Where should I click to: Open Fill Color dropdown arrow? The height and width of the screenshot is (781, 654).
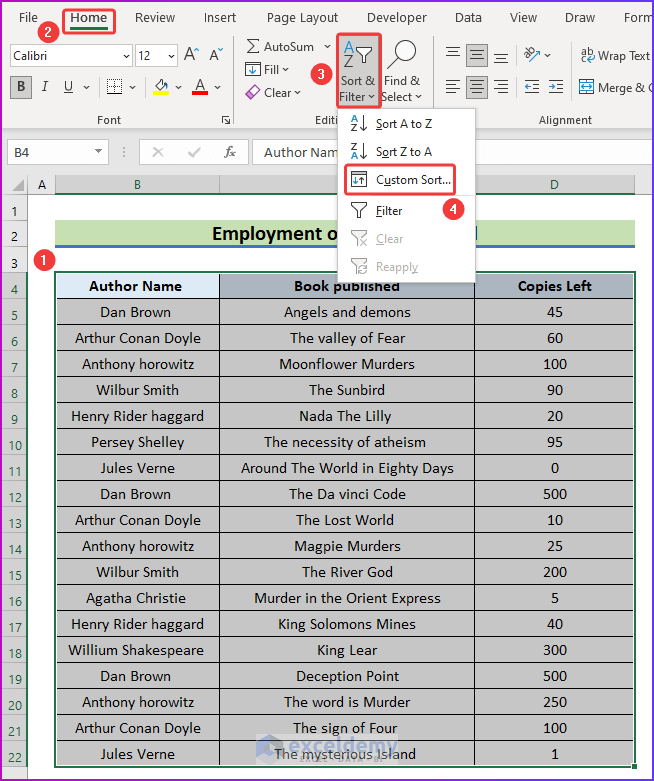[x=179, y=88]
